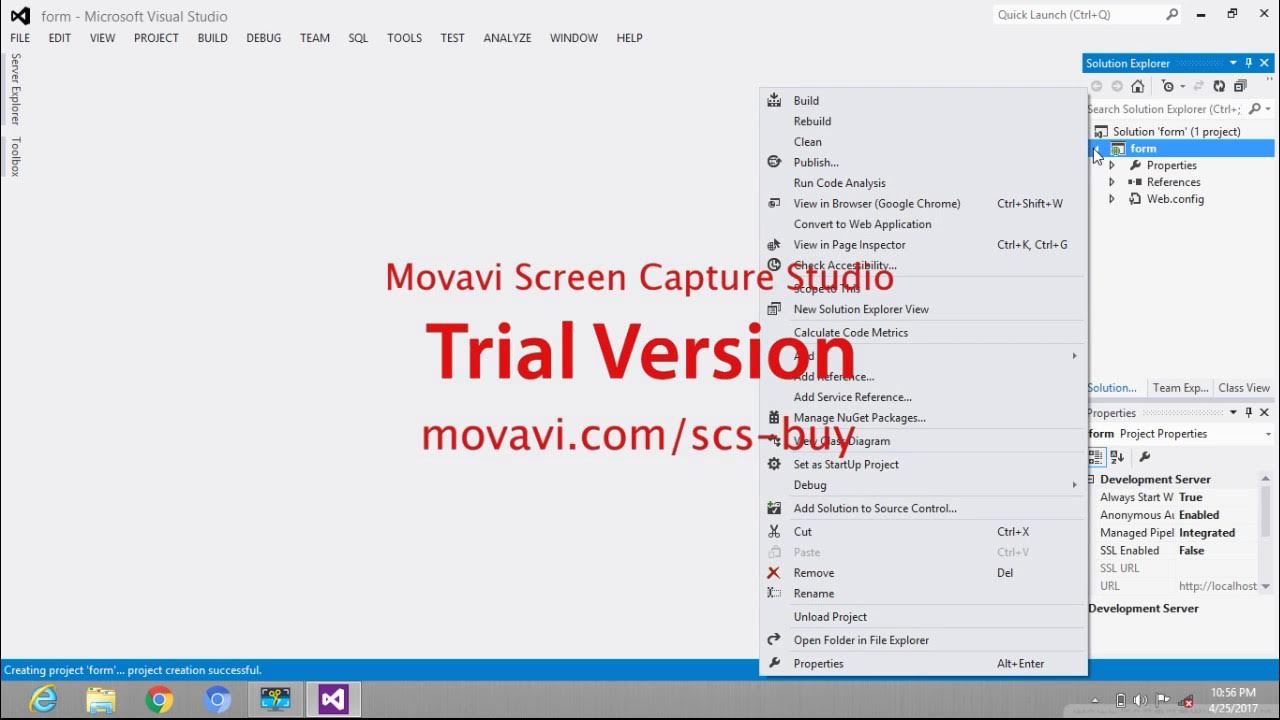1280x720 pixels.
Task: Open the PROJECT menu
Action: click(x=156, y=38)
